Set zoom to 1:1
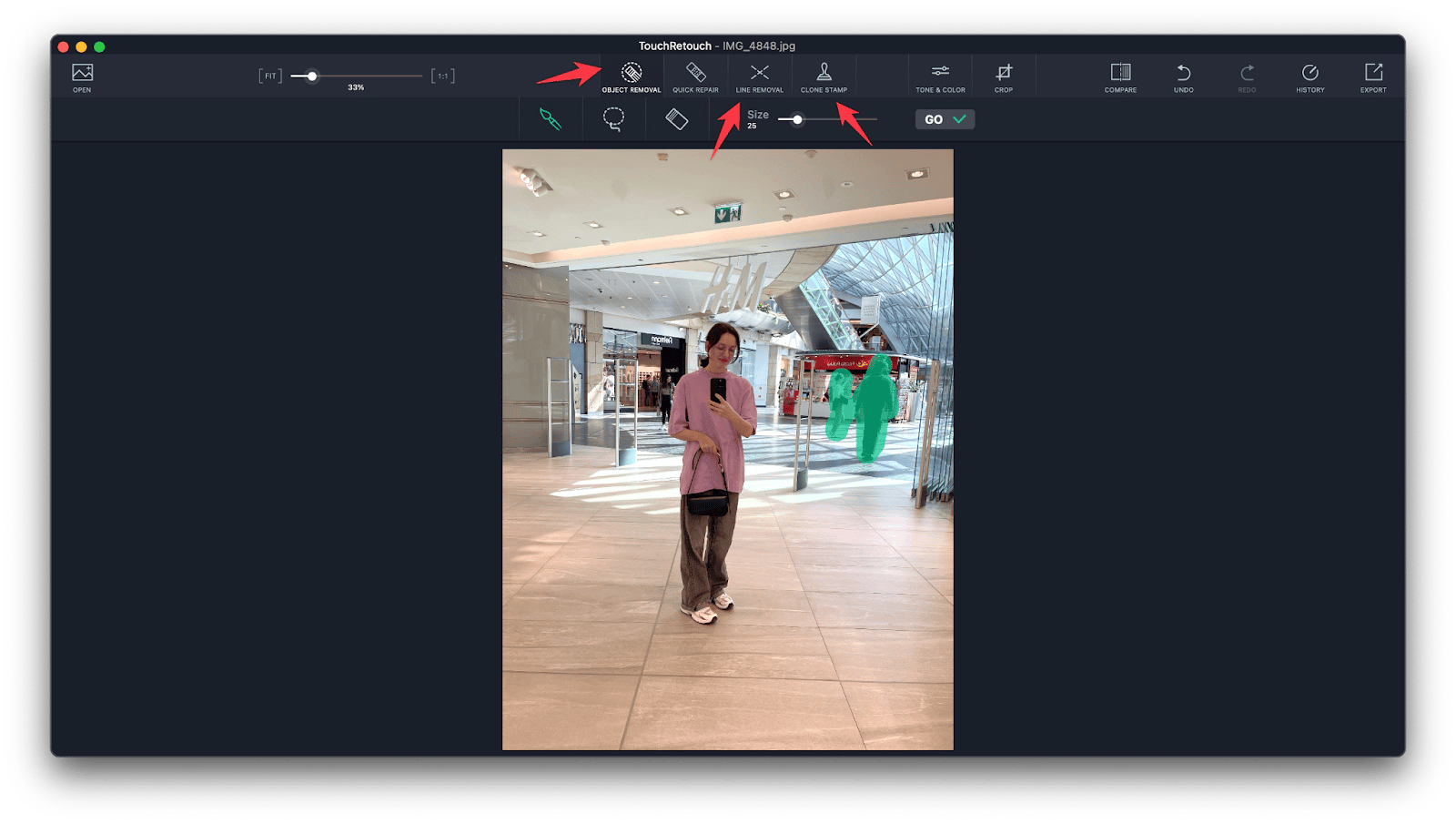Image resolution: width=1456 pixels, height=824 pixels. click(x=443, y=76)
